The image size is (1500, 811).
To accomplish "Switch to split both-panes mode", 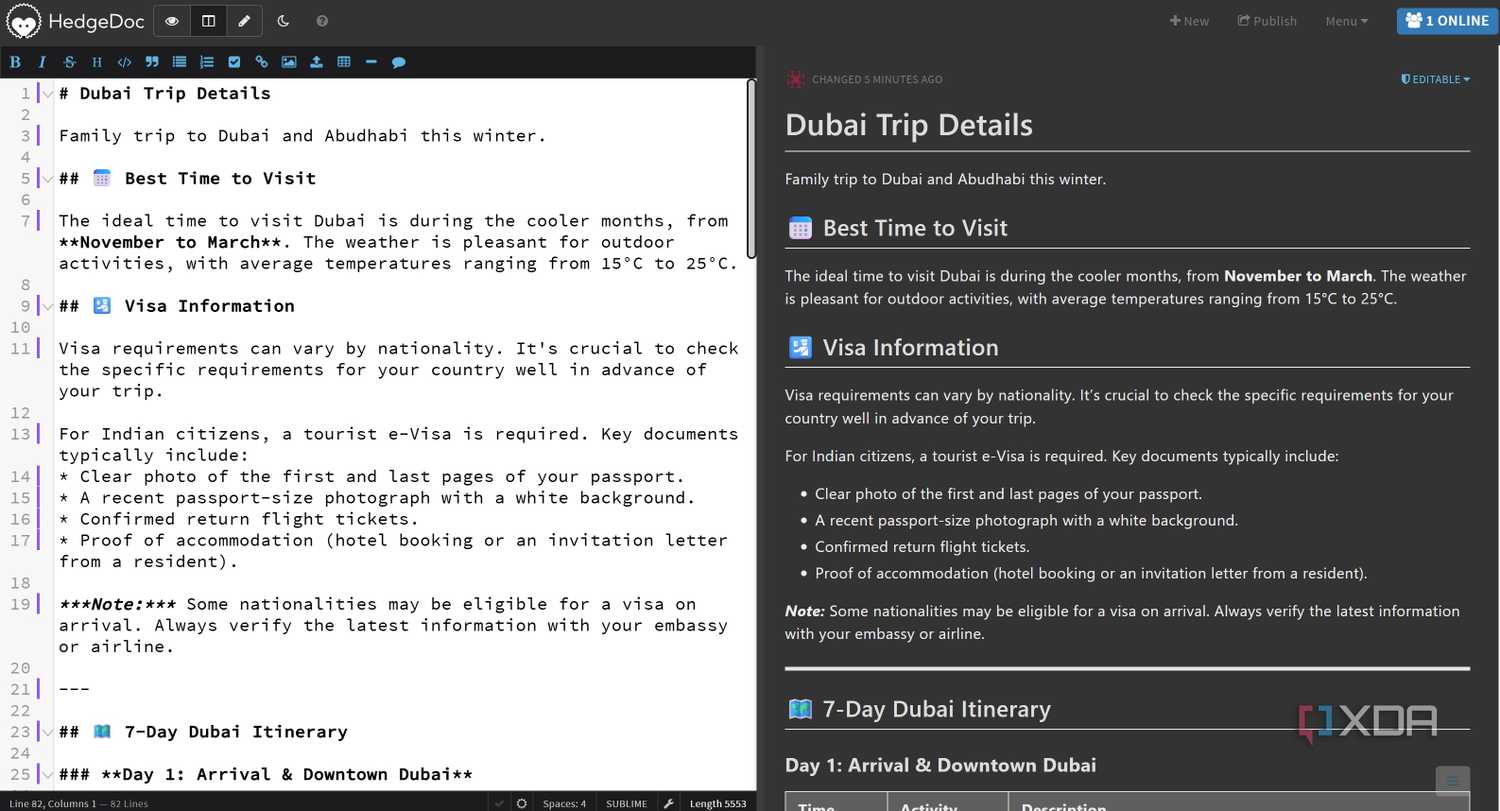I will pos(208,21).
